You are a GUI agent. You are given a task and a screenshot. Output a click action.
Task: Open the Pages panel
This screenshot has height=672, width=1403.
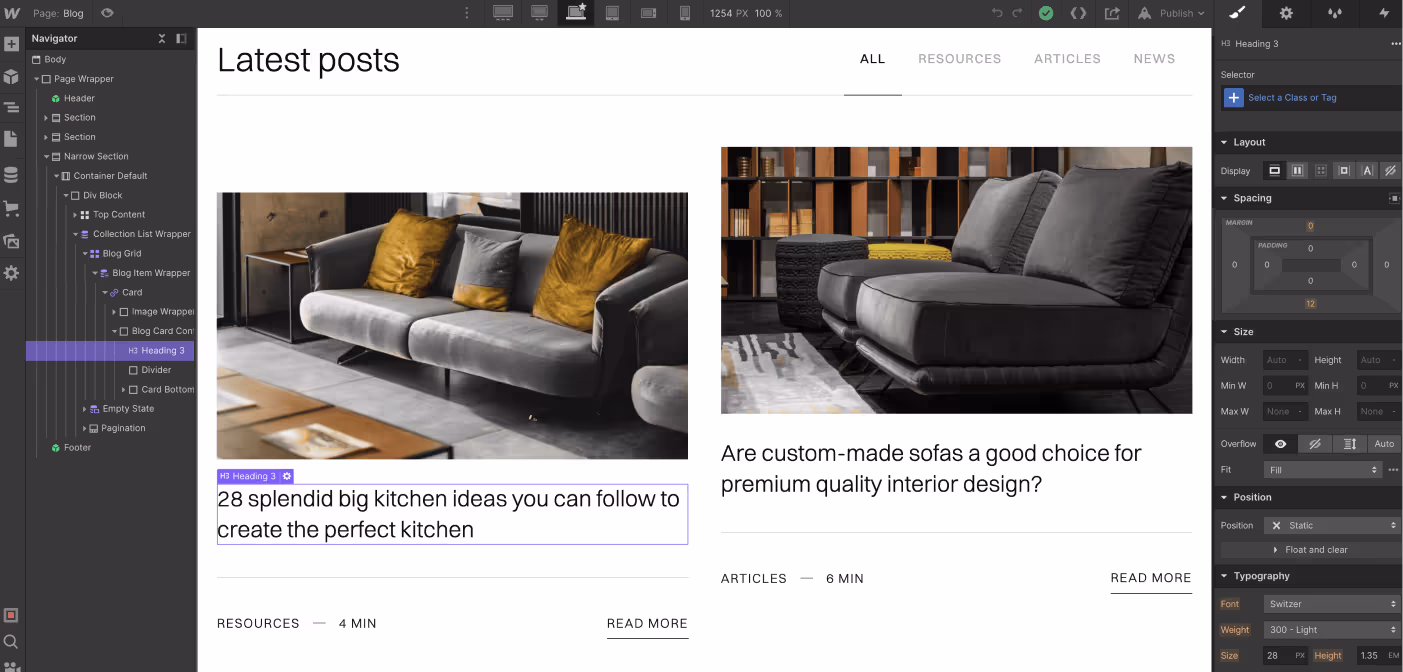12,139
